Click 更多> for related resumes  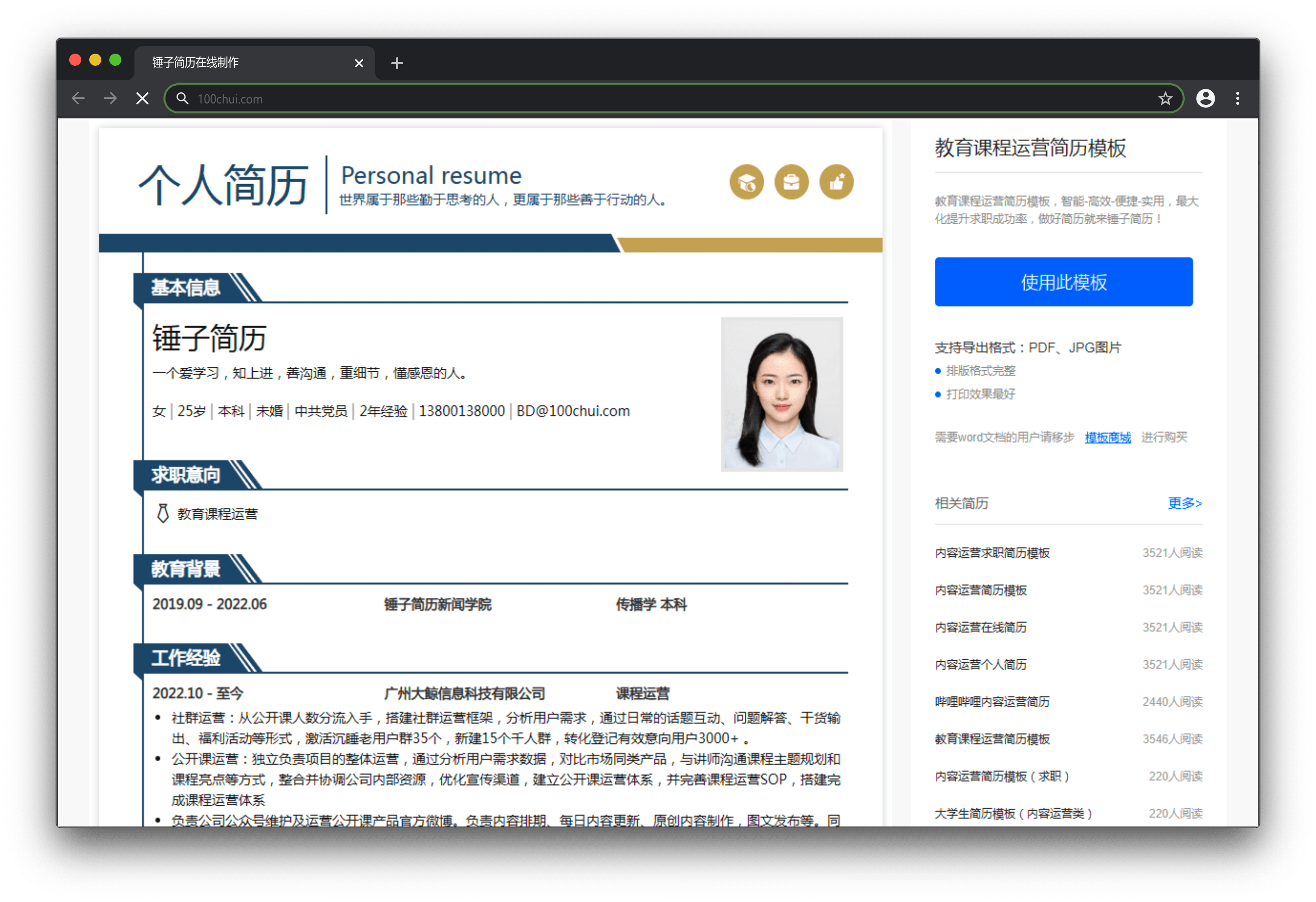1185,503
